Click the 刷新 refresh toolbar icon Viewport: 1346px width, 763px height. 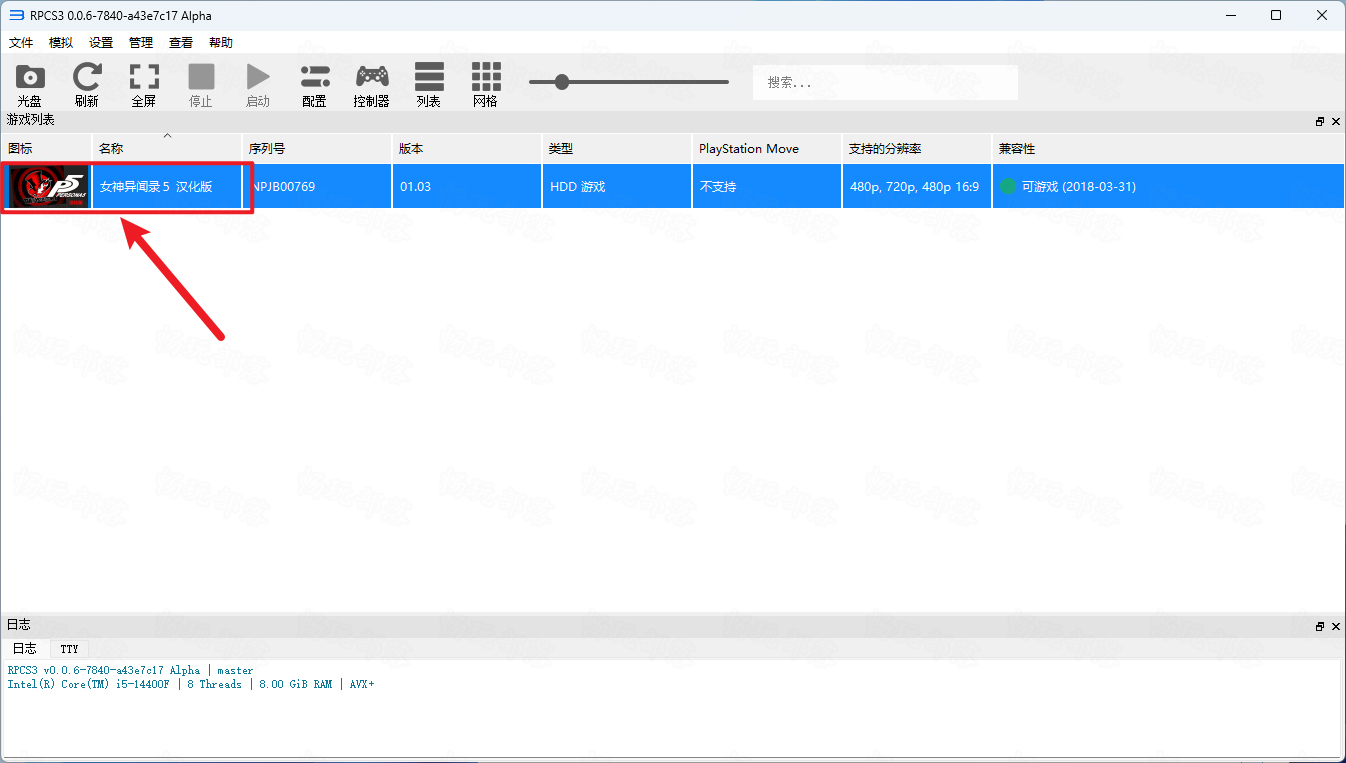(87, 77)
